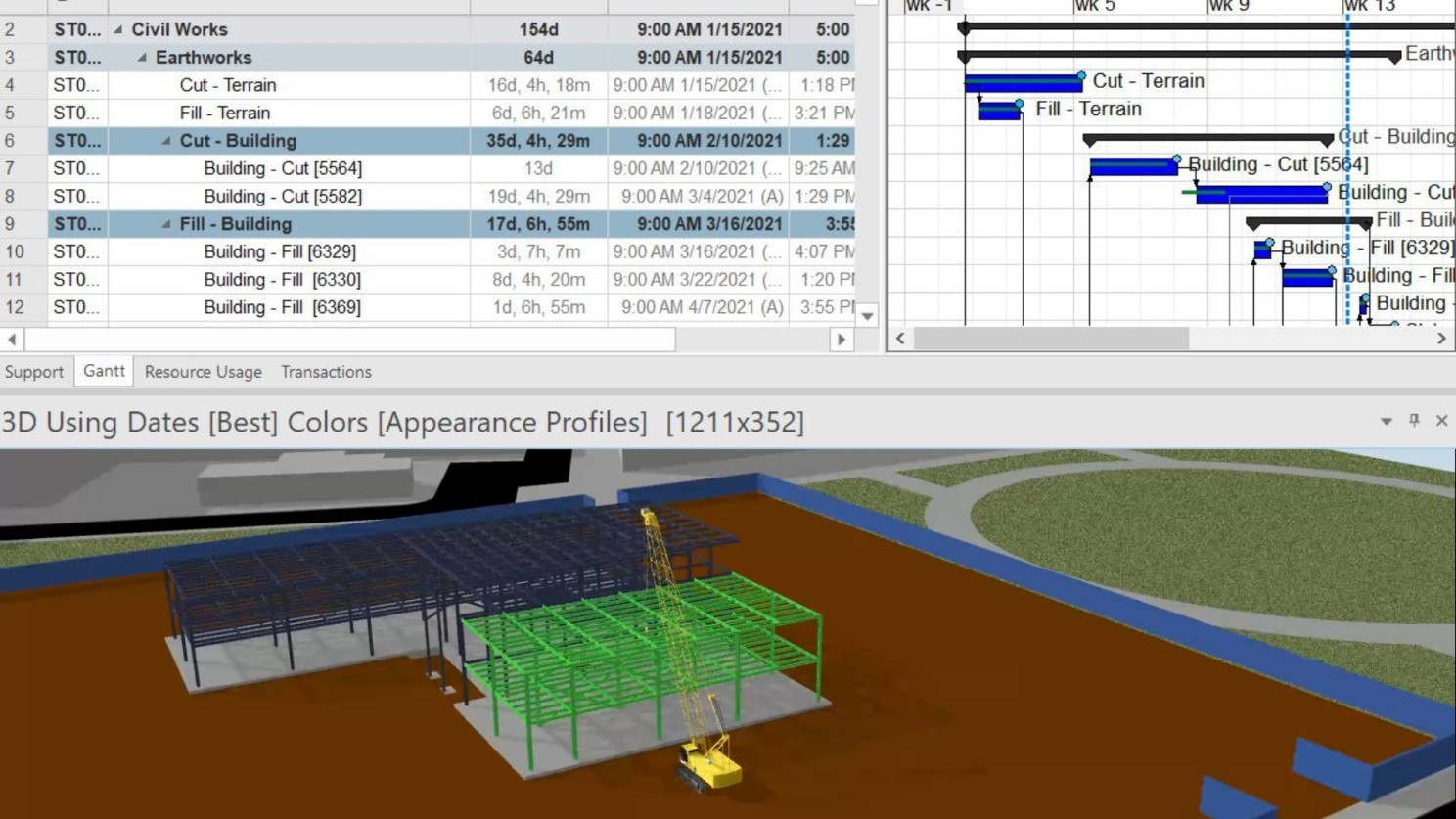Click the Cut - Building summary bar
The height and width of the screenshot is (819, 1456).
(1207, 139)
